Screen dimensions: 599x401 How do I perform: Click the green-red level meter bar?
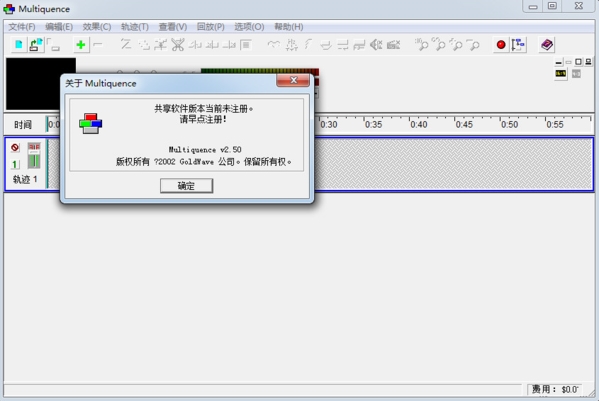260,71
